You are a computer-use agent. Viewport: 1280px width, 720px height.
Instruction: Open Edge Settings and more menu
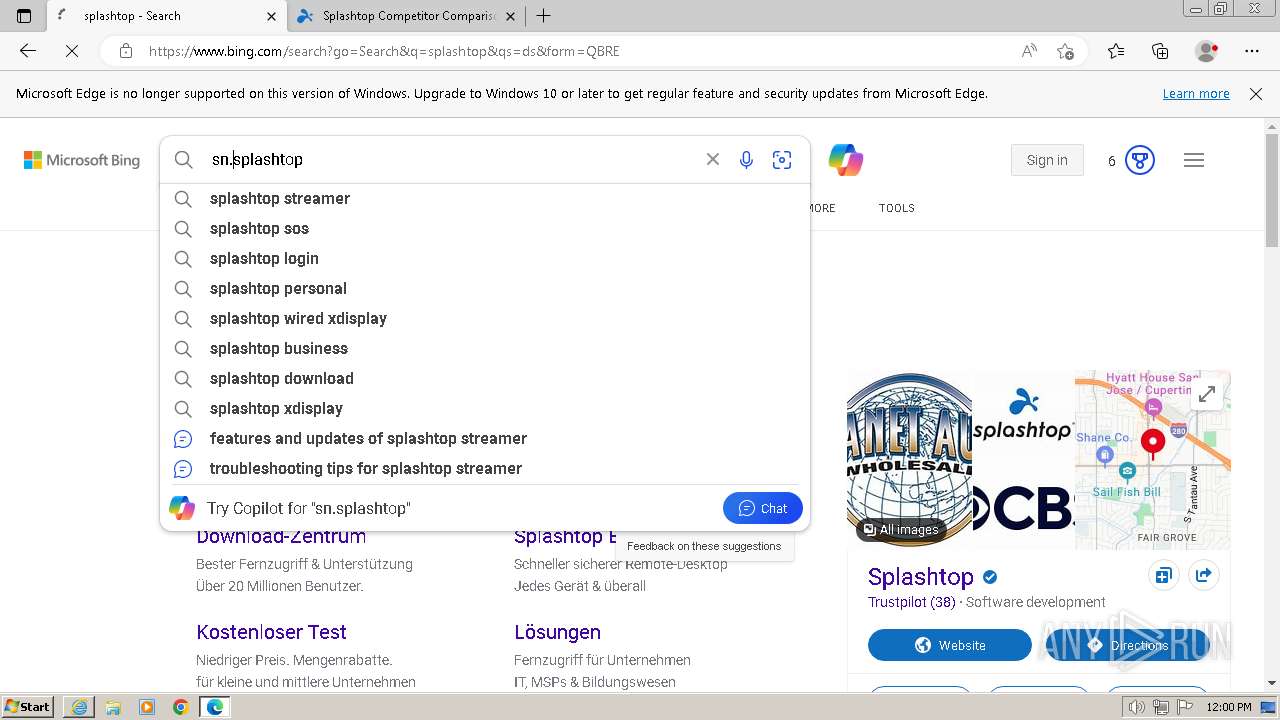pos(1252,51)
